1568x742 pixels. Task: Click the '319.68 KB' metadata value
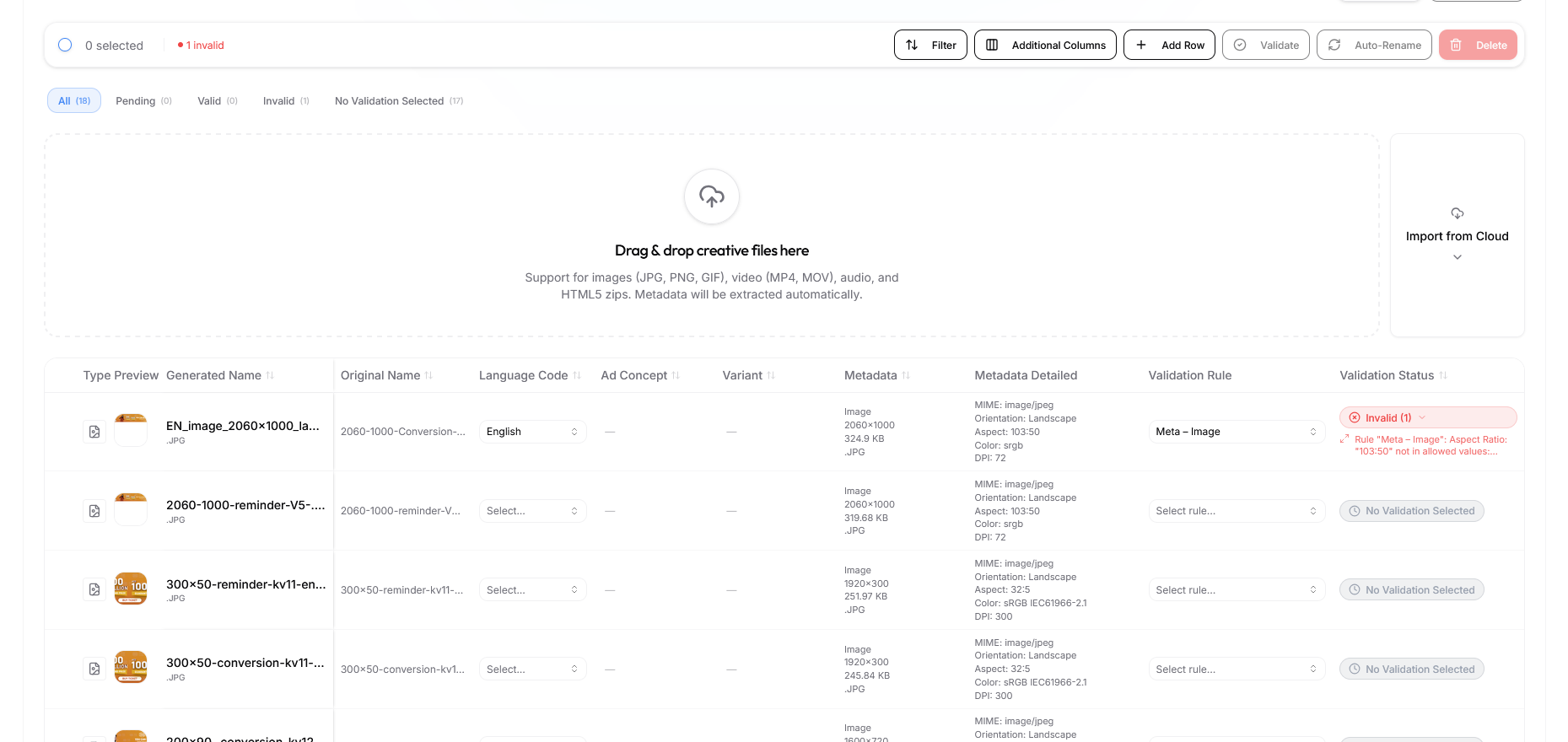point(866,518)
